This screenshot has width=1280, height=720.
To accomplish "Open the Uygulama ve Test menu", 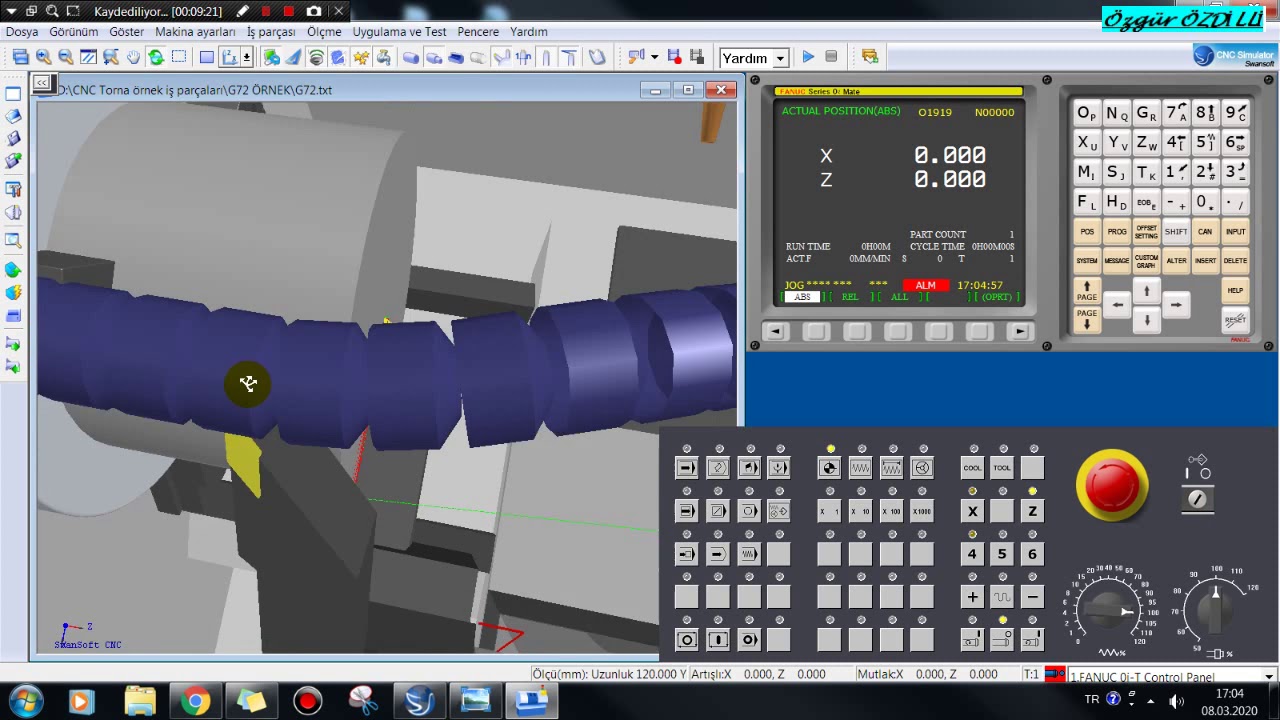I will click(x=399, y=32).
